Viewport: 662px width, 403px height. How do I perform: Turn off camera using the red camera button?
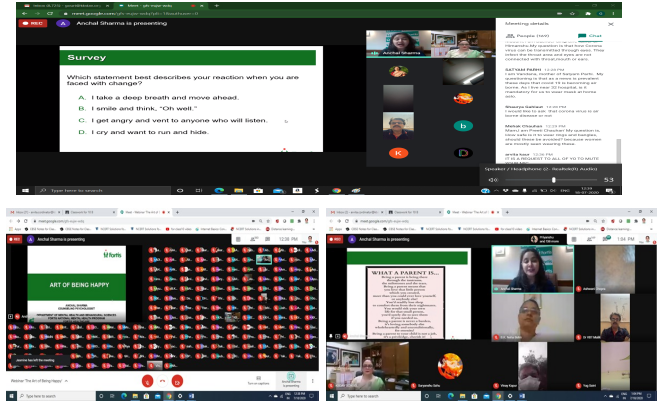click(178, 381)
